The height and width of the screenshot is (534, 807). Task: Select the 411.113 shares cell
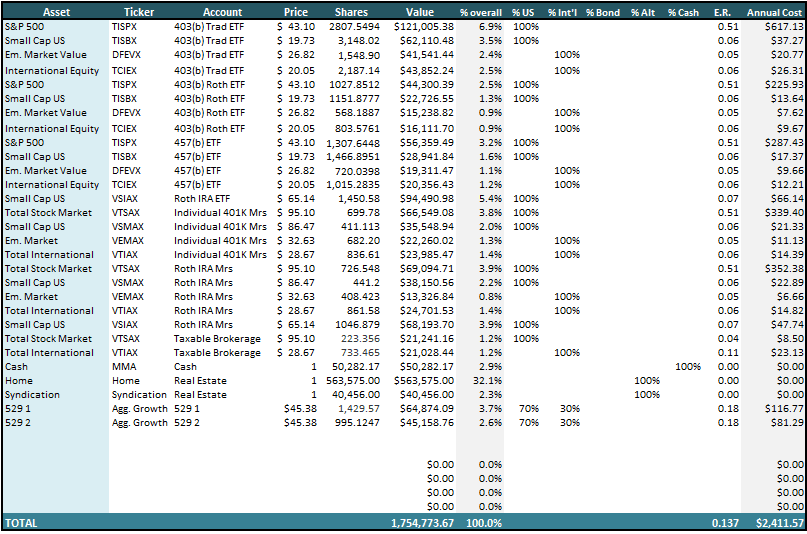360,226
